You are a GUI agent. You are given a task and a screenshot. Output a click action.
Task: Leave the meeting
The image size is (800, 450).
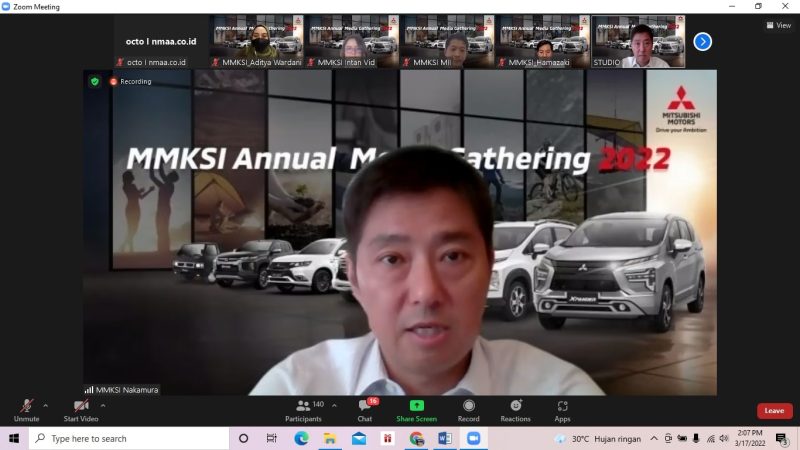(x=774, y=411)
